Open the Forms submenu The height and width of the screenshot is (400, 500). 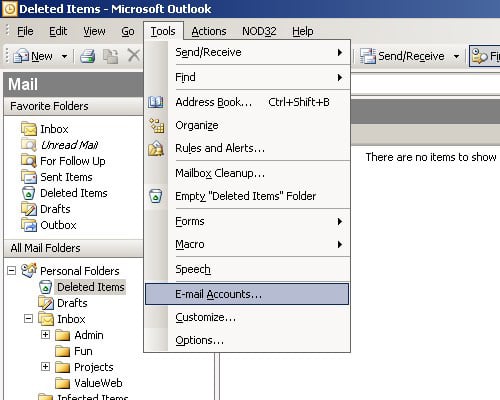tap(247, 221)
